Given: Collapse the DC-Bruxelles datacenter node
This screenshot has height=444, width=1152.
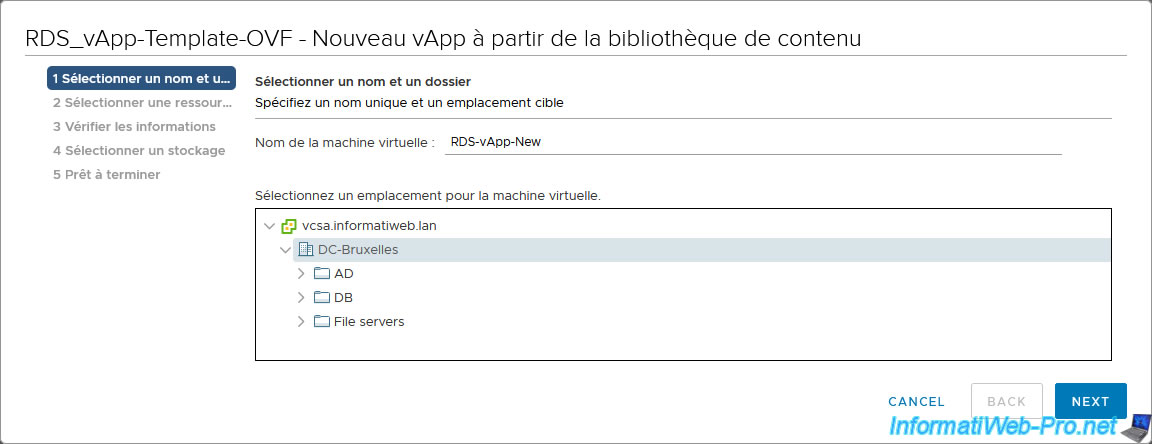Looking at the screenshot, I should pos(285,250).
